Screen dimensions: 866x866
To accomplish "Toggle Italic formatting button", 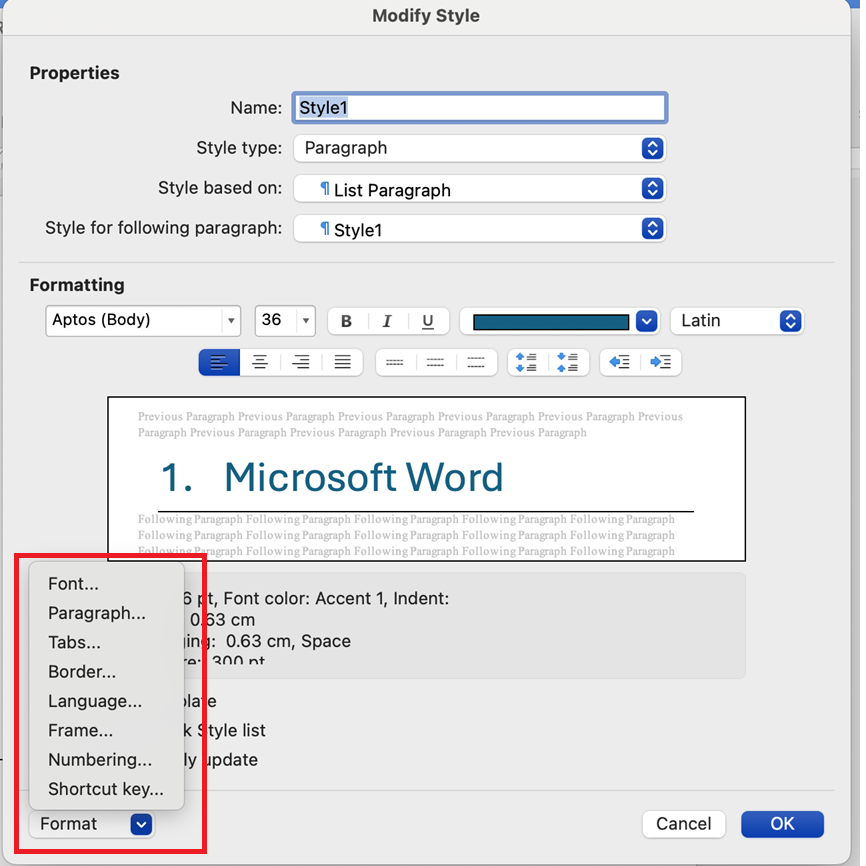I will [387, 321].
